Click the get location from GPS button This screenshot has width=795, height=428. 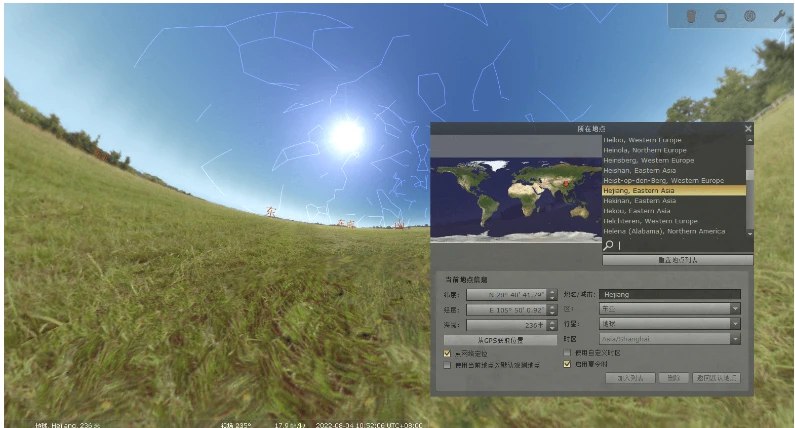point(499,340)
